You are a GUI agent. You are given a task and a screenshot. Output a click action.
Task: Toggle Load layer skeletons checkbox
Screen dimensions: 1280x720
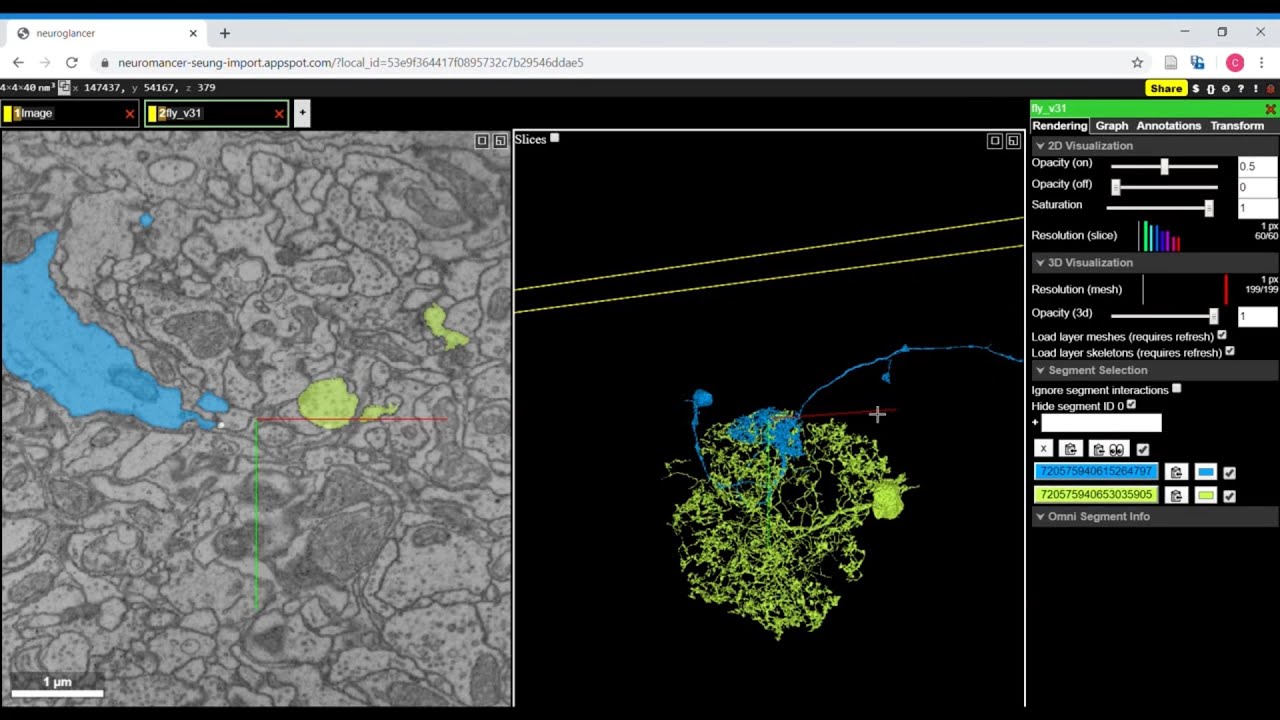(x=1230, y=351)
